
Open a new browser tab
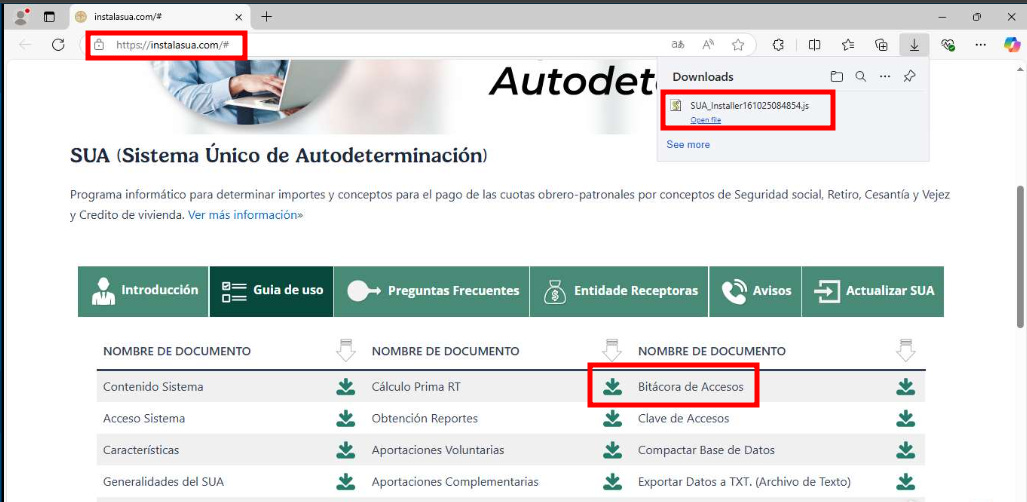point(267,17)
